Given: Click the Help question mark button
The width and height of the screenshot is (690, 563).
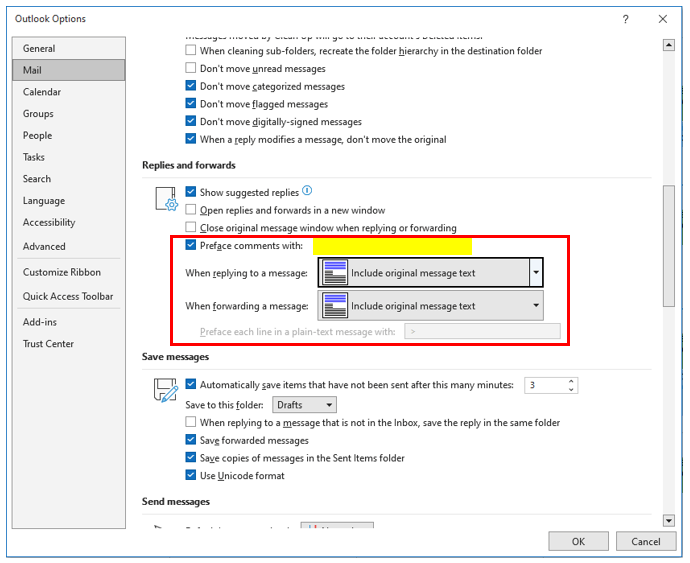Looking at the screenshot, I should (x=625, y=19).
